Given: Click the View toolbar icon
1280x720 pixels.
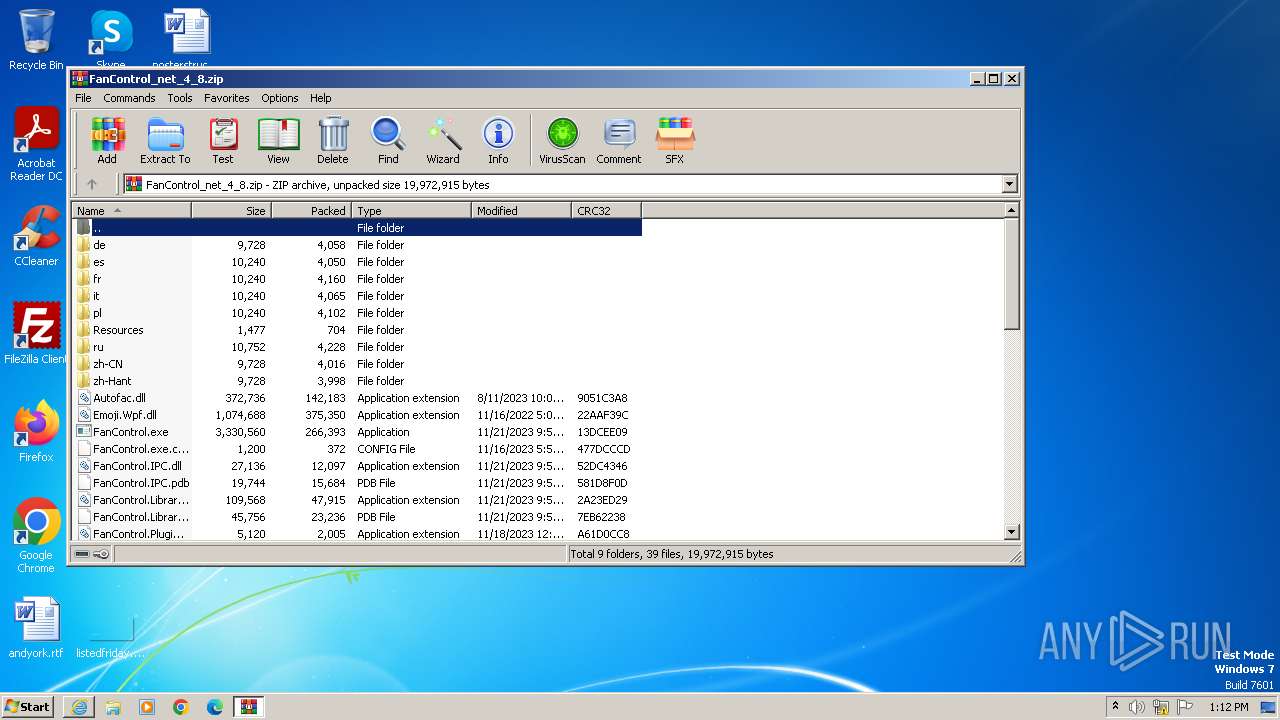Looking at the screenshot, I should coord(278,141).
